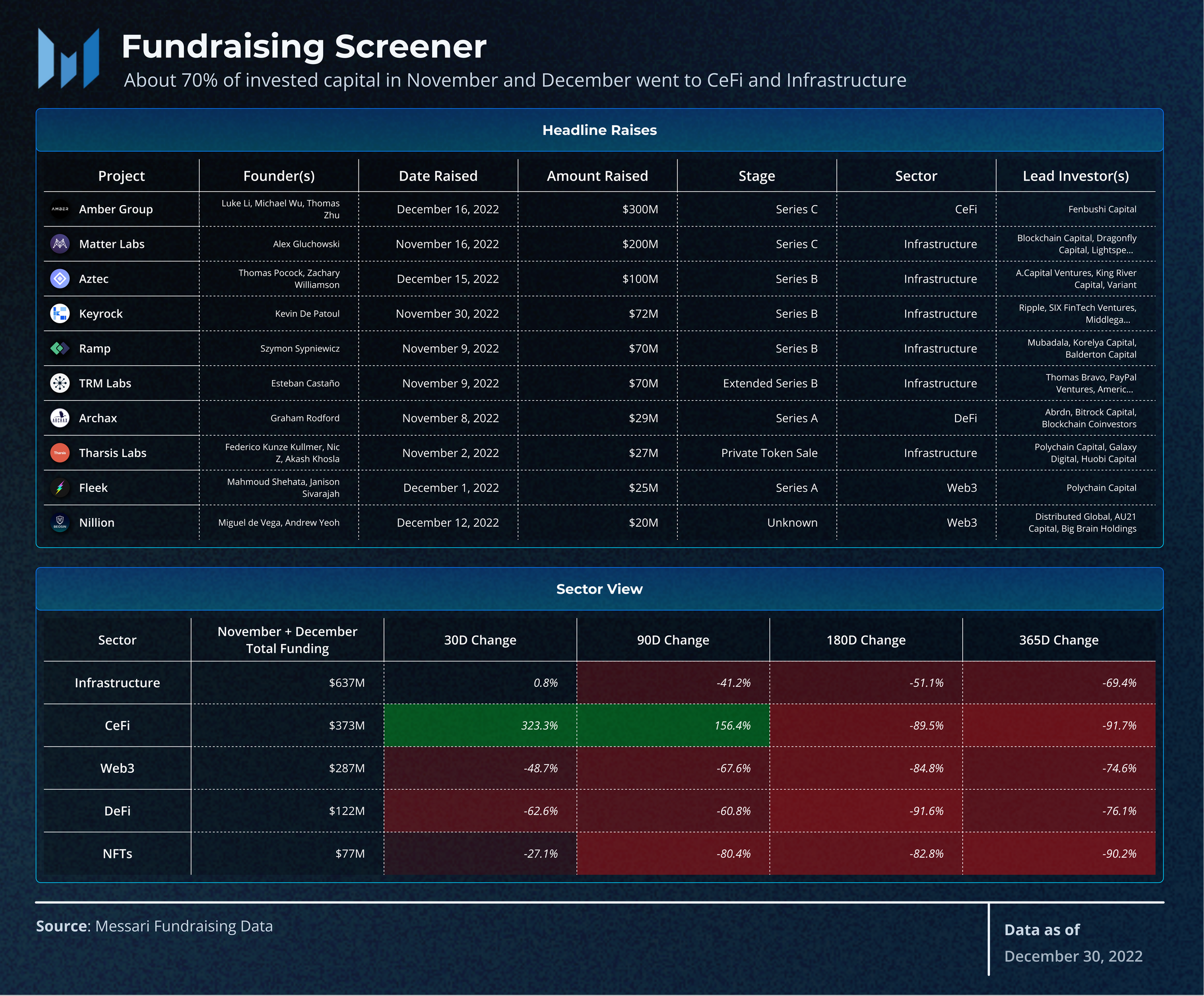The width and height of the screenshot is (1204, 996).
Task: Click the Fleek lightning logo
Action: (60, 488)
